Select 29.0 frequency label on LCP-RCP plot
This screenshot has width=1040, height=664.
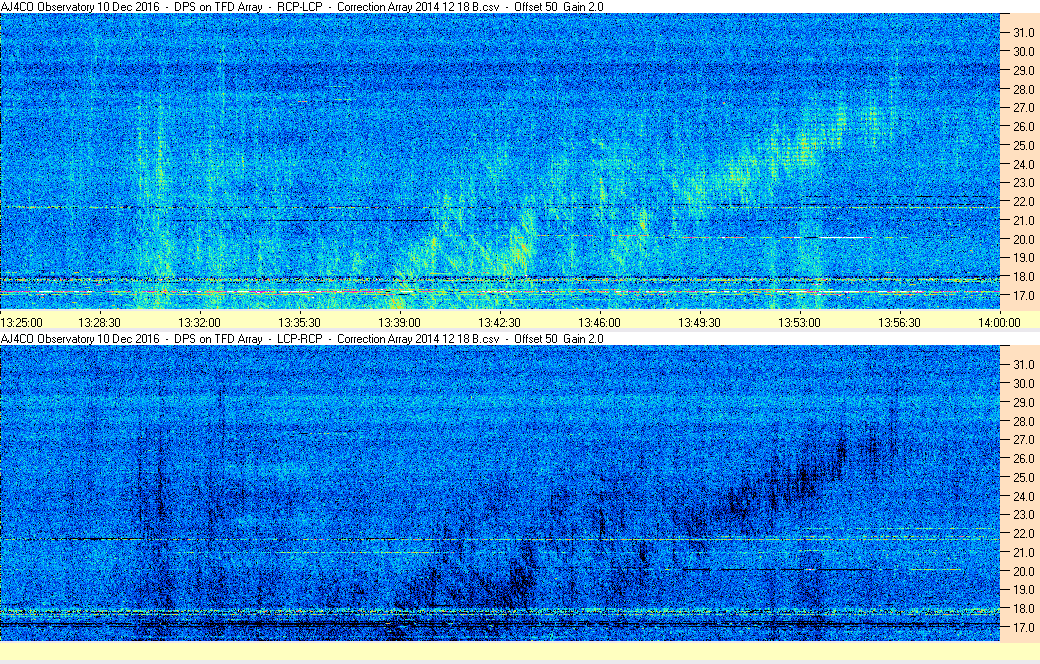(x=1023, y=403)
